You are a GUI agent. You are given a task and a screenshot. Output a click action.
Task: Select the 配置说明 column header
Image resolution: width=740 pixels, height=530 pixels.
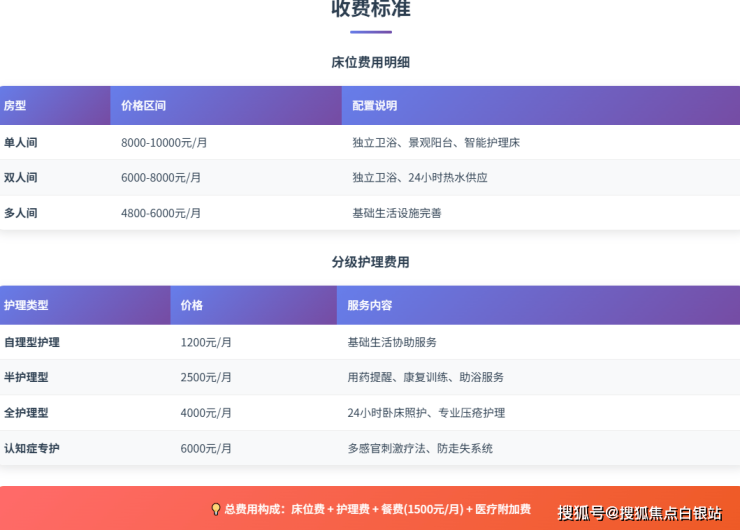375,105
